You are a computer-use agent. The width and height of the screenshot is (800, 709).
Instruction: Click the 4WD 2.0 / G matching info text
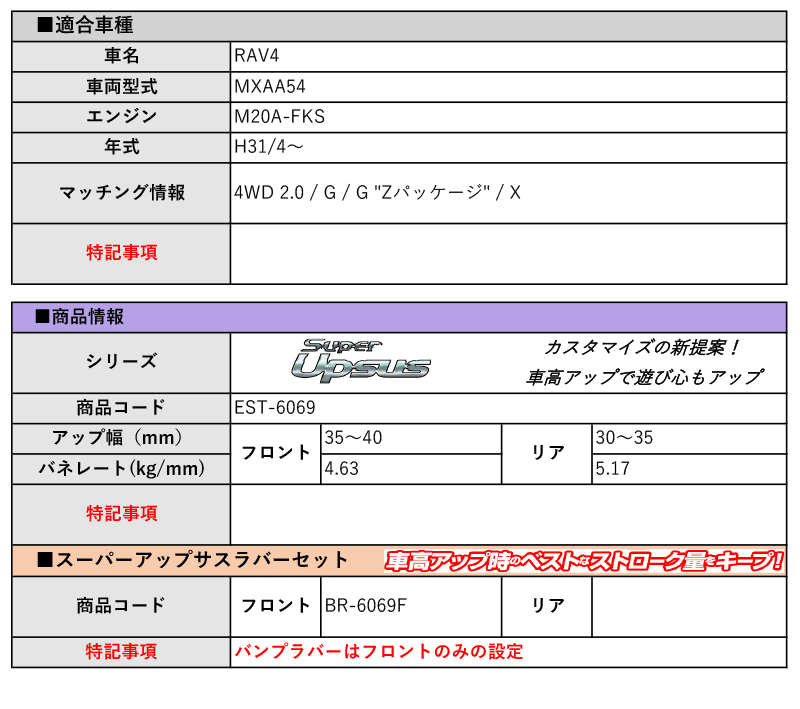(x=378, y=192)
